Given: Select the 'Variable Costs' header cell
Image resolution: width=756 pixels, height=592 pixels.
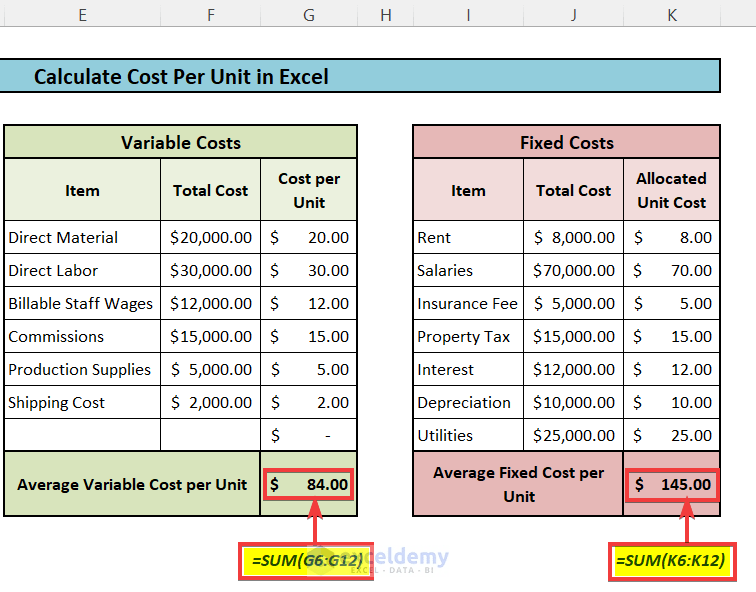Looking at the screenshot, I should 181,142.
